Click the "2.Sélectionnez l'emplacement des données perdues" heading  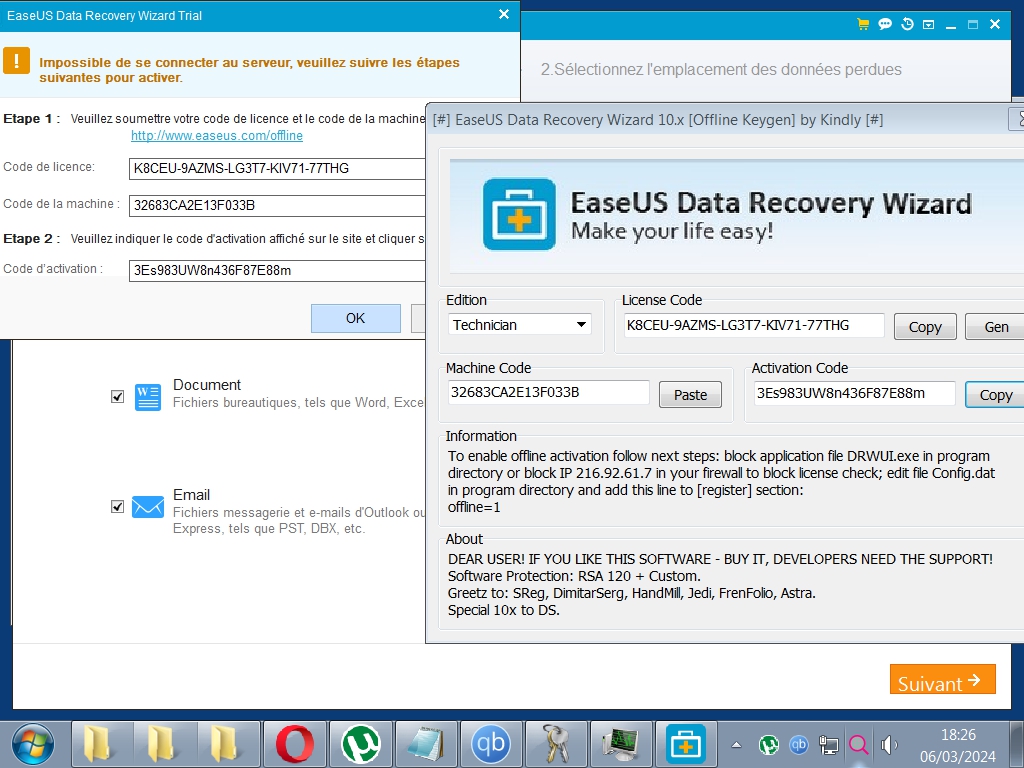tap(721, 70)
